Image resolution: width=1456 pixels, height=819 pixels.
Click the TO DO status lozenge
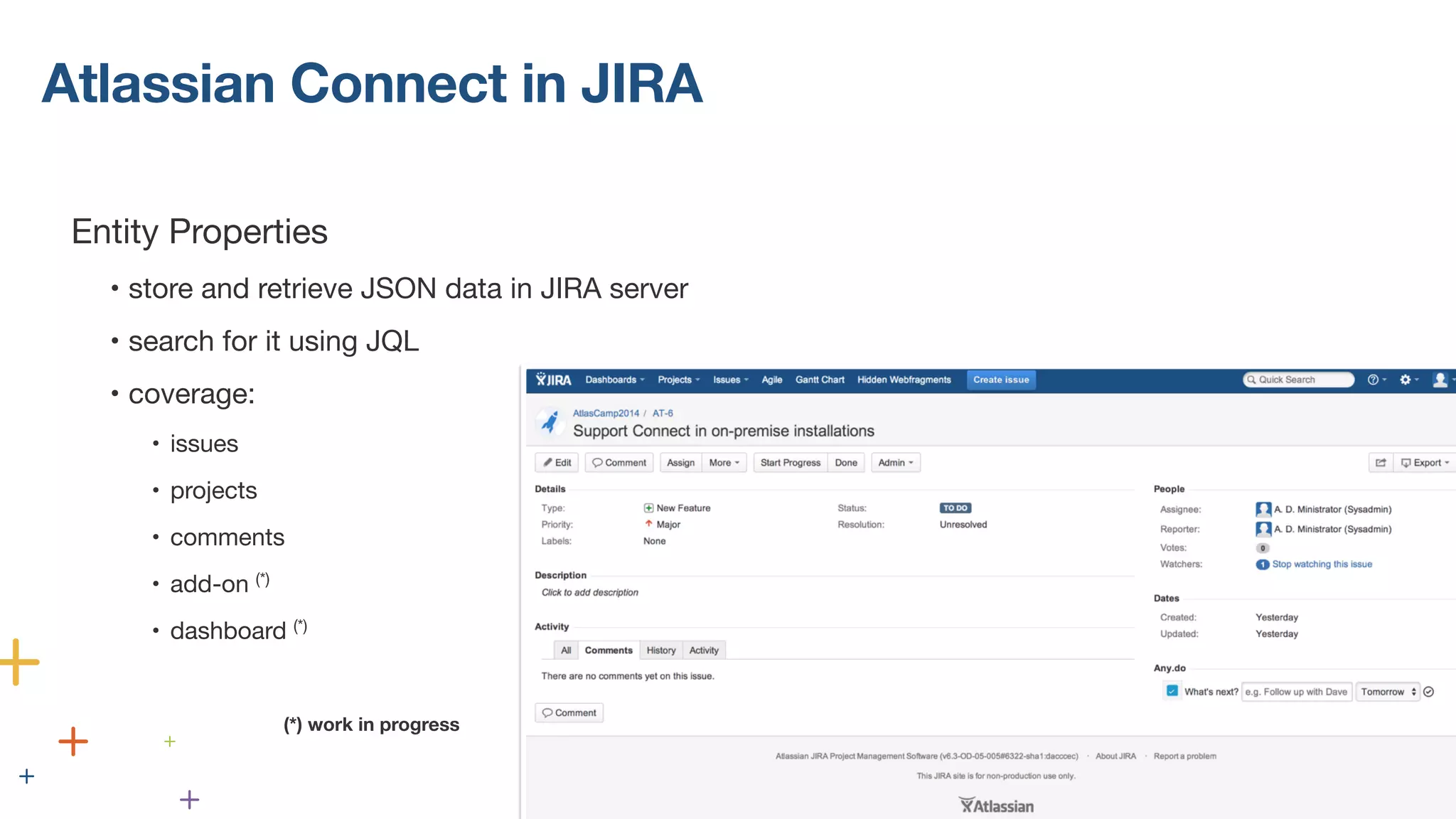pos(955,508)
